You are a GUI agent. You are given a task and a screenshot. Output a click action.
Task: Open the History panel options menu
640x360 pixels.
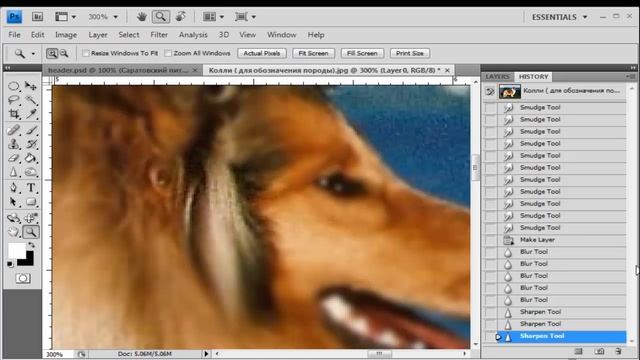pyautogui.click(x=631, y=76)
